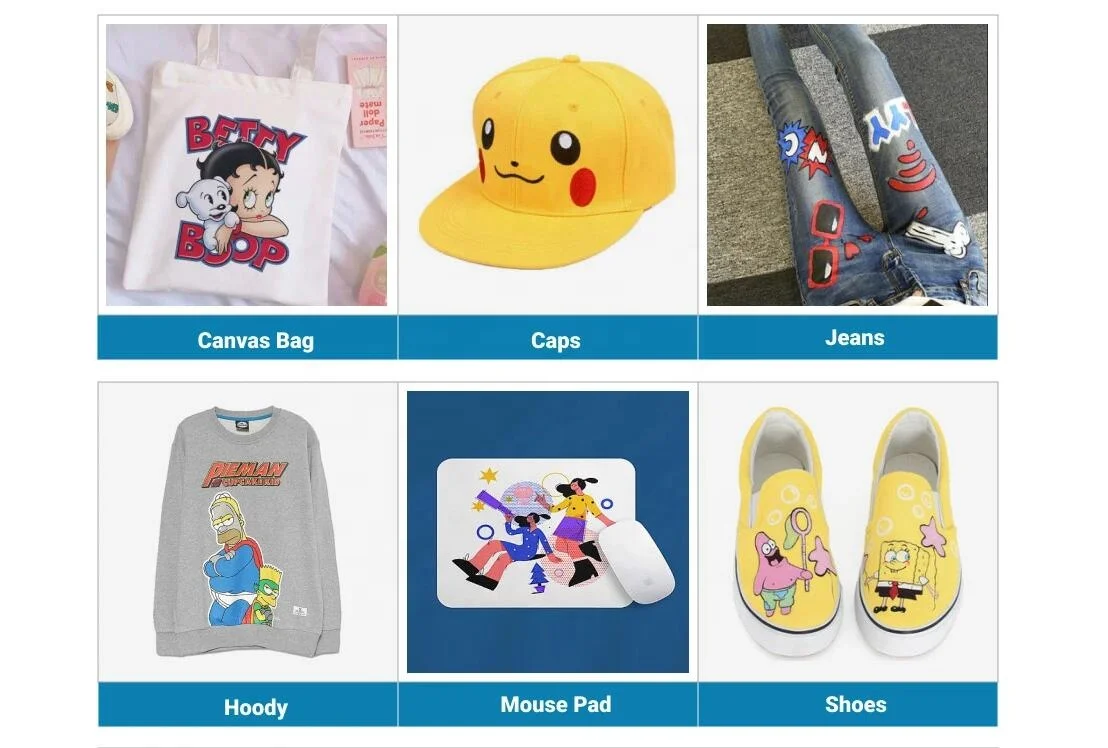Open the gray Pieman sweatshirt image
This screenshot has width=1108, height=748.
[x=247, y=532]
